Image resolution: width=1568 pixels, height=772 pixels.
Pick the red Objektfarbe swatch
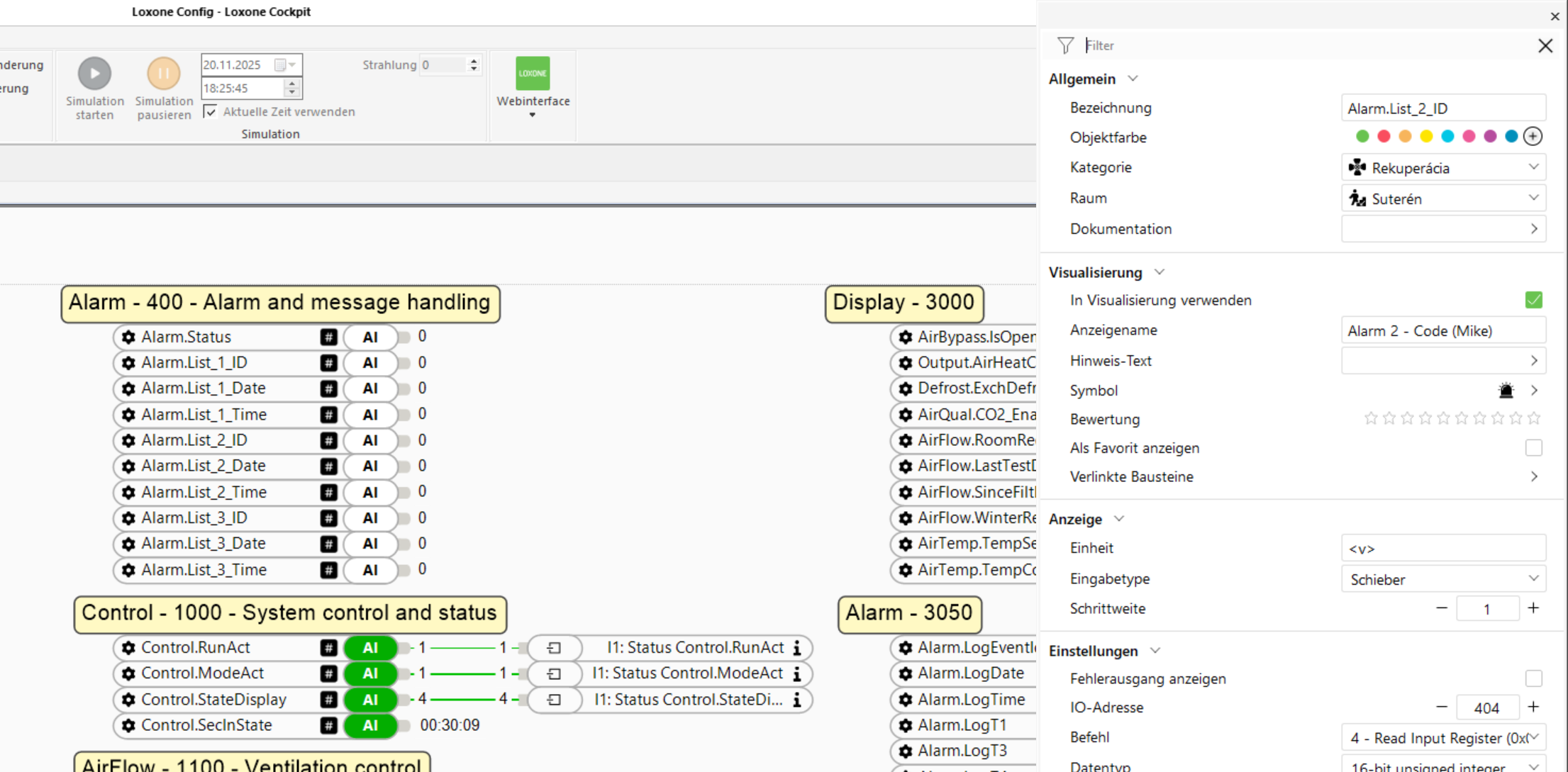tap(1384, 136)
